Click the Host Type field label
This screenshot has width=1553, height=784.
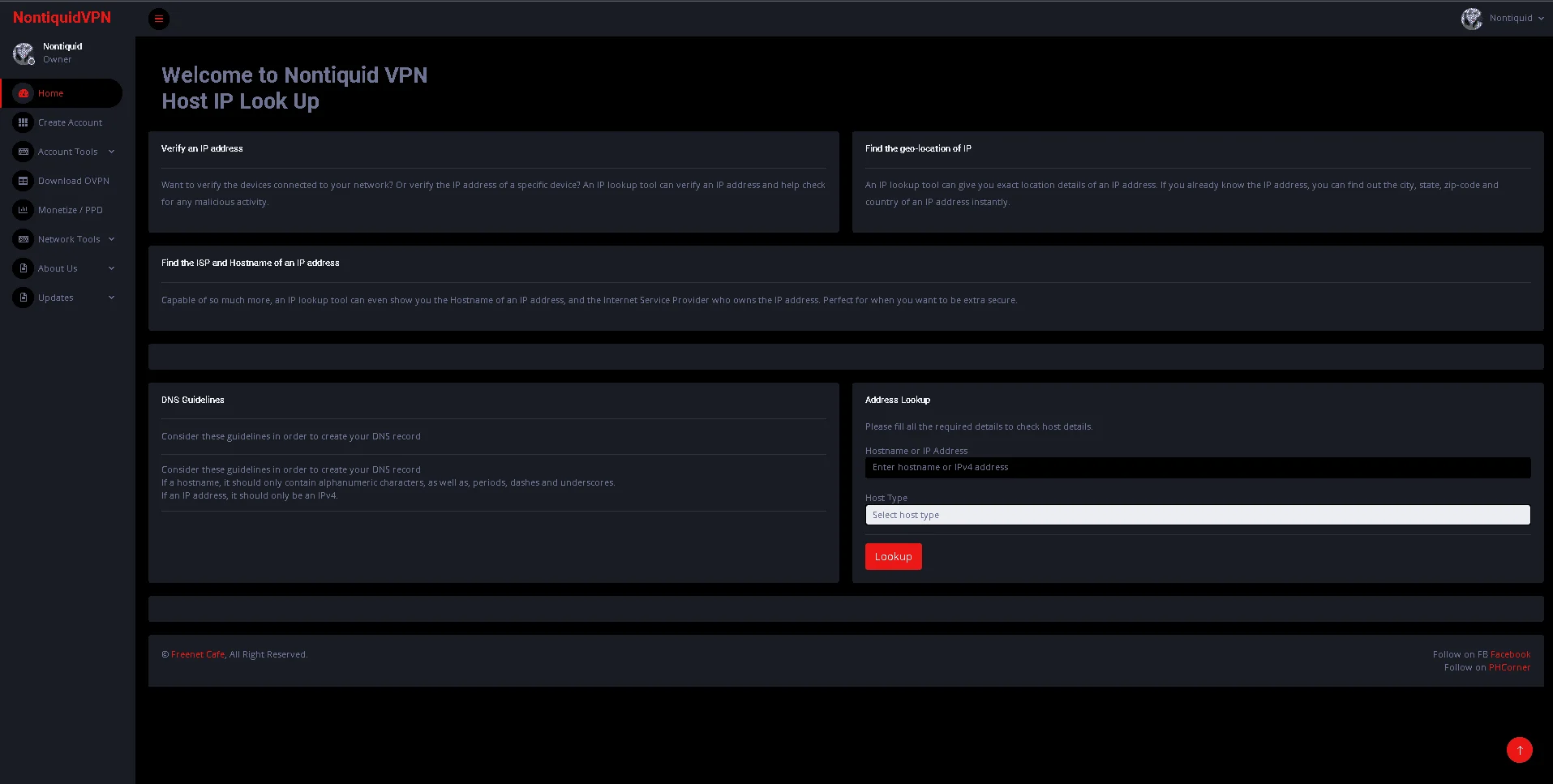(886, 498)
